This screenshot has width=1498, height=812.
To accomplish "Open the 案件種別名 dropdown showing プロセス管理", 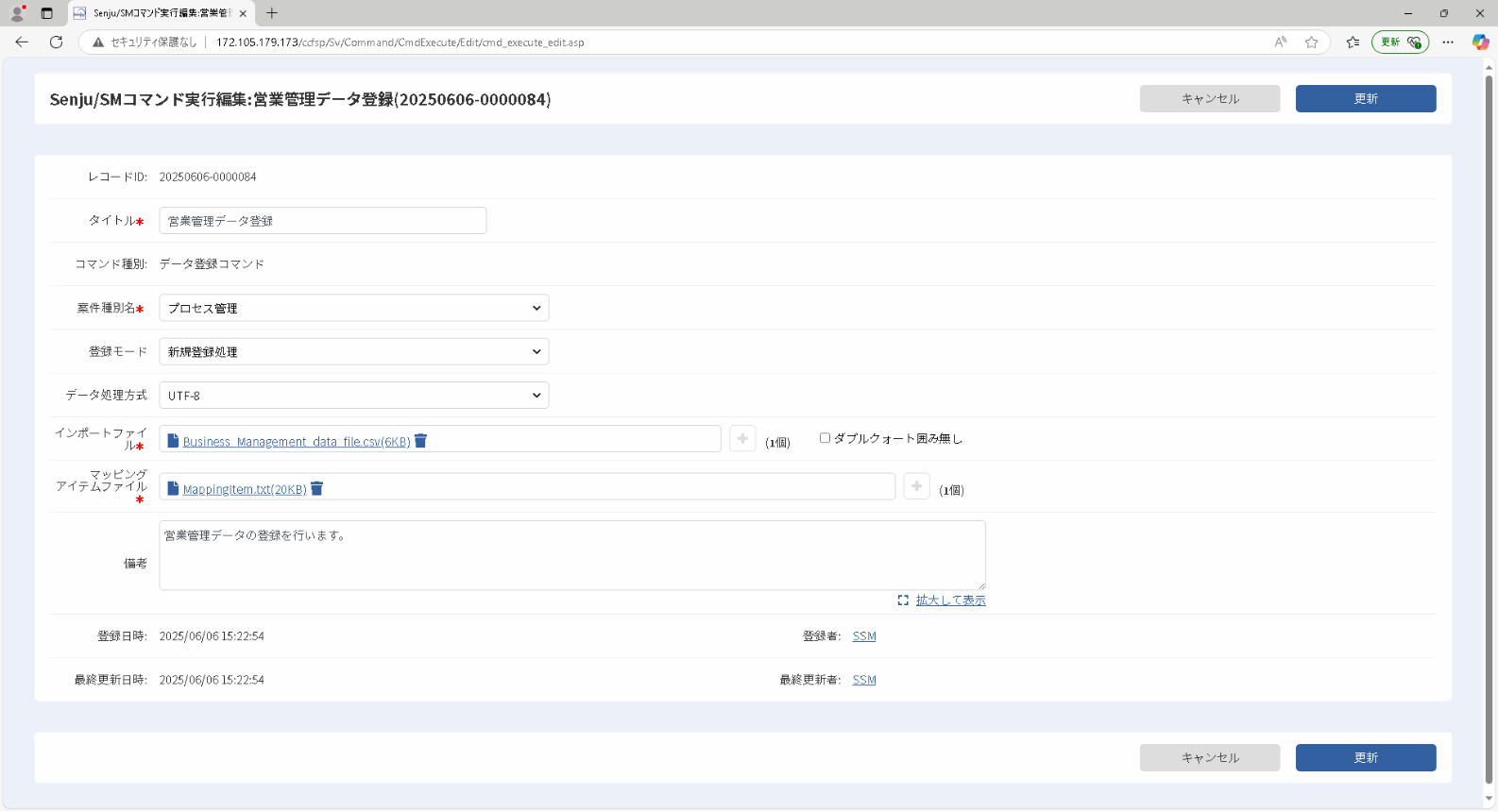I will tap(354, 308).
